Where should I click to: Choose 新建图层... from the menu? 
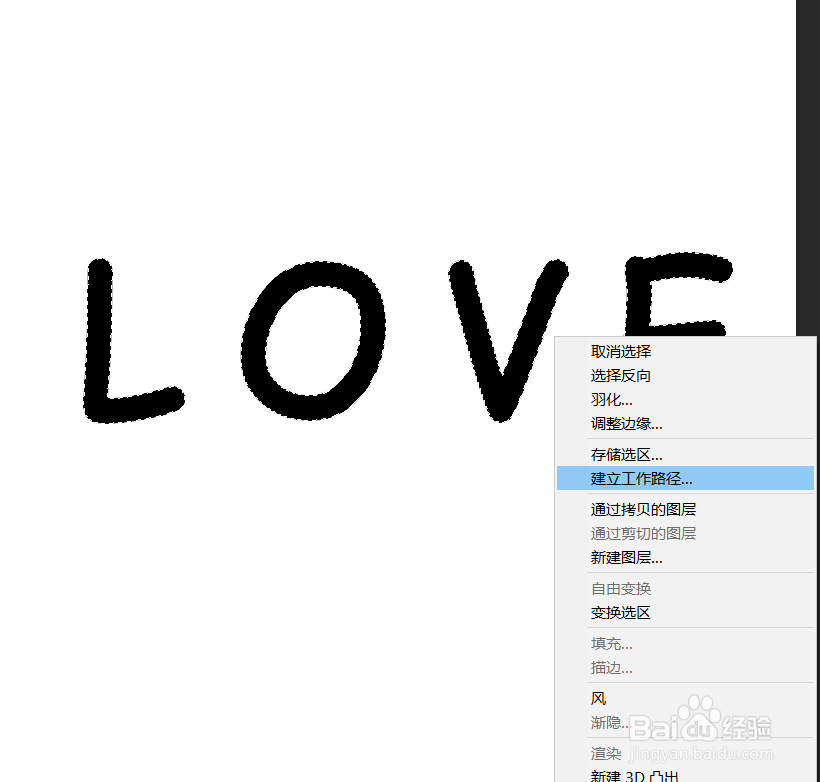point(685,558)
